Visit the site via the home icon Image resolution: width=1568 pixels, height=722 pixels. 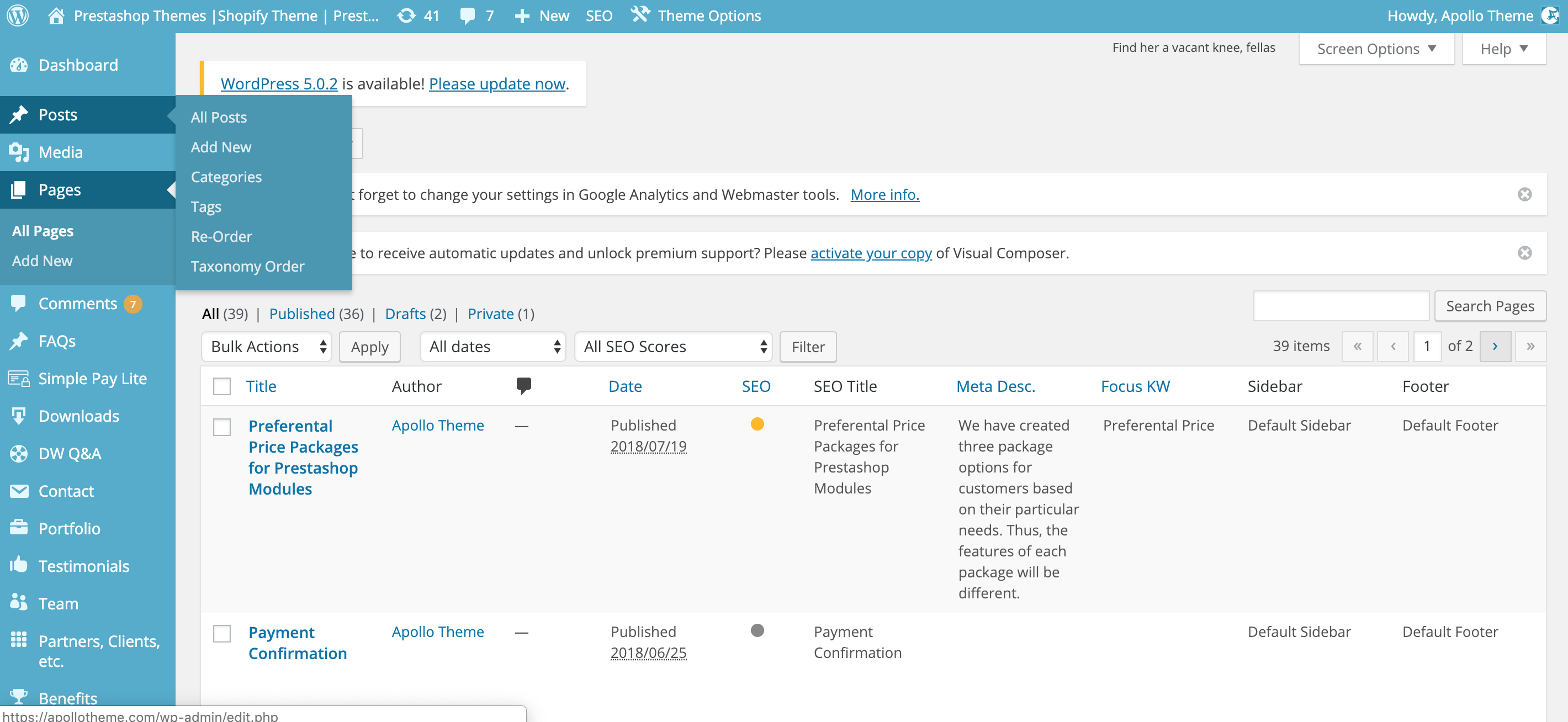(56, 15)
